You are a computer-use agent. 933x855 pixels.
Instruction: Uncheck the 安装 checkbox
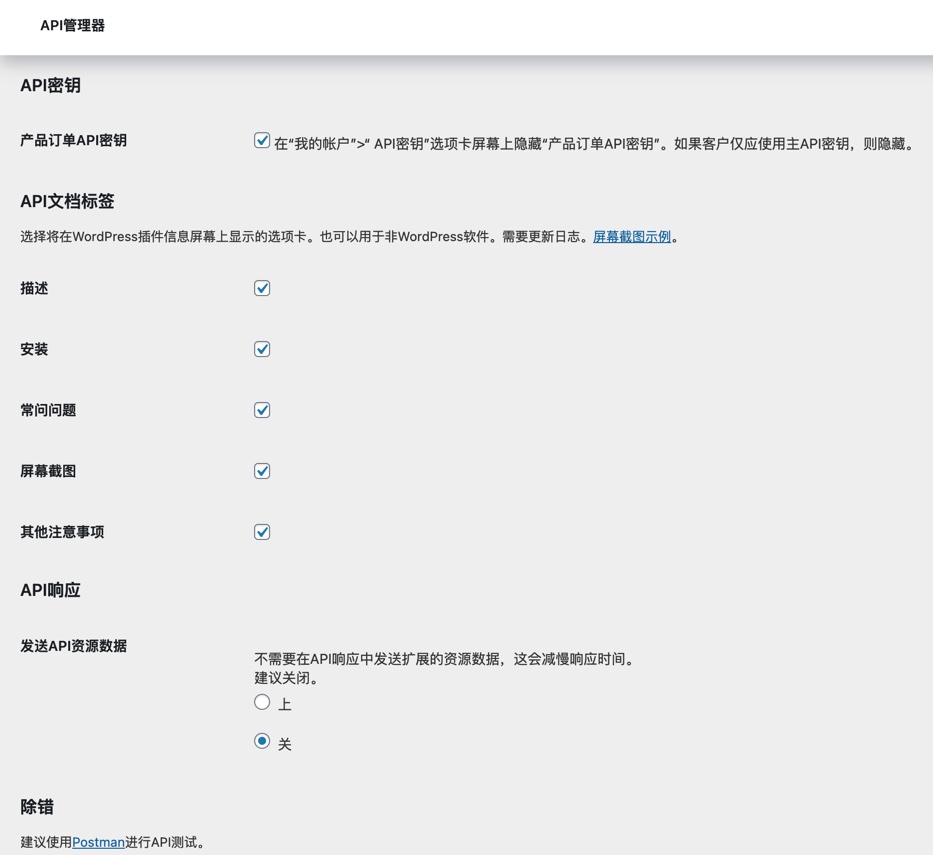click(x=262, y=349)
